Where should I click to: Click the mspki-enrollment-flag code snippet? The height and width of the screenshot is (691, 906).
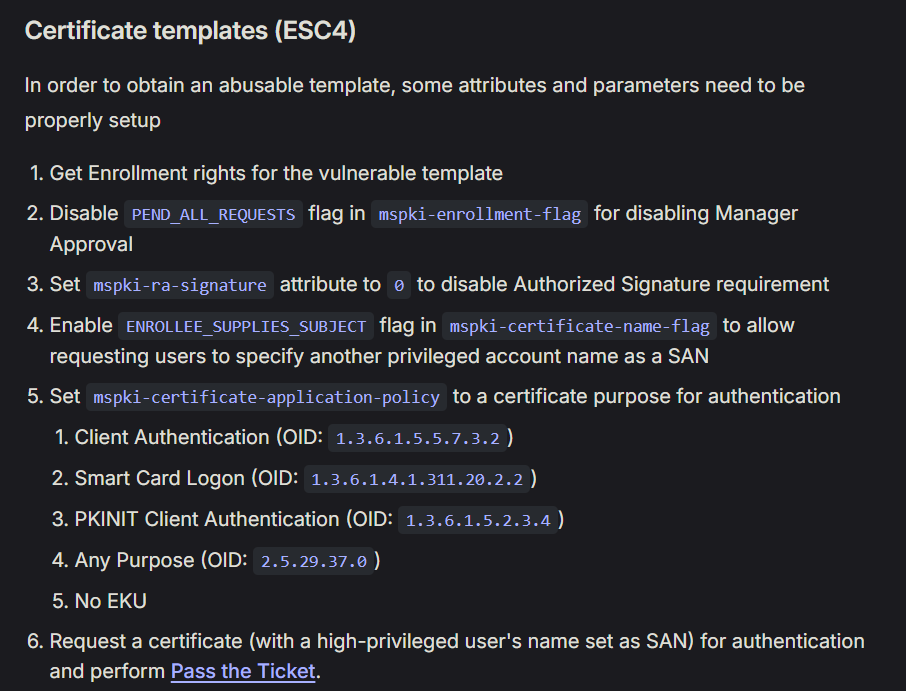tap(480, 214)
